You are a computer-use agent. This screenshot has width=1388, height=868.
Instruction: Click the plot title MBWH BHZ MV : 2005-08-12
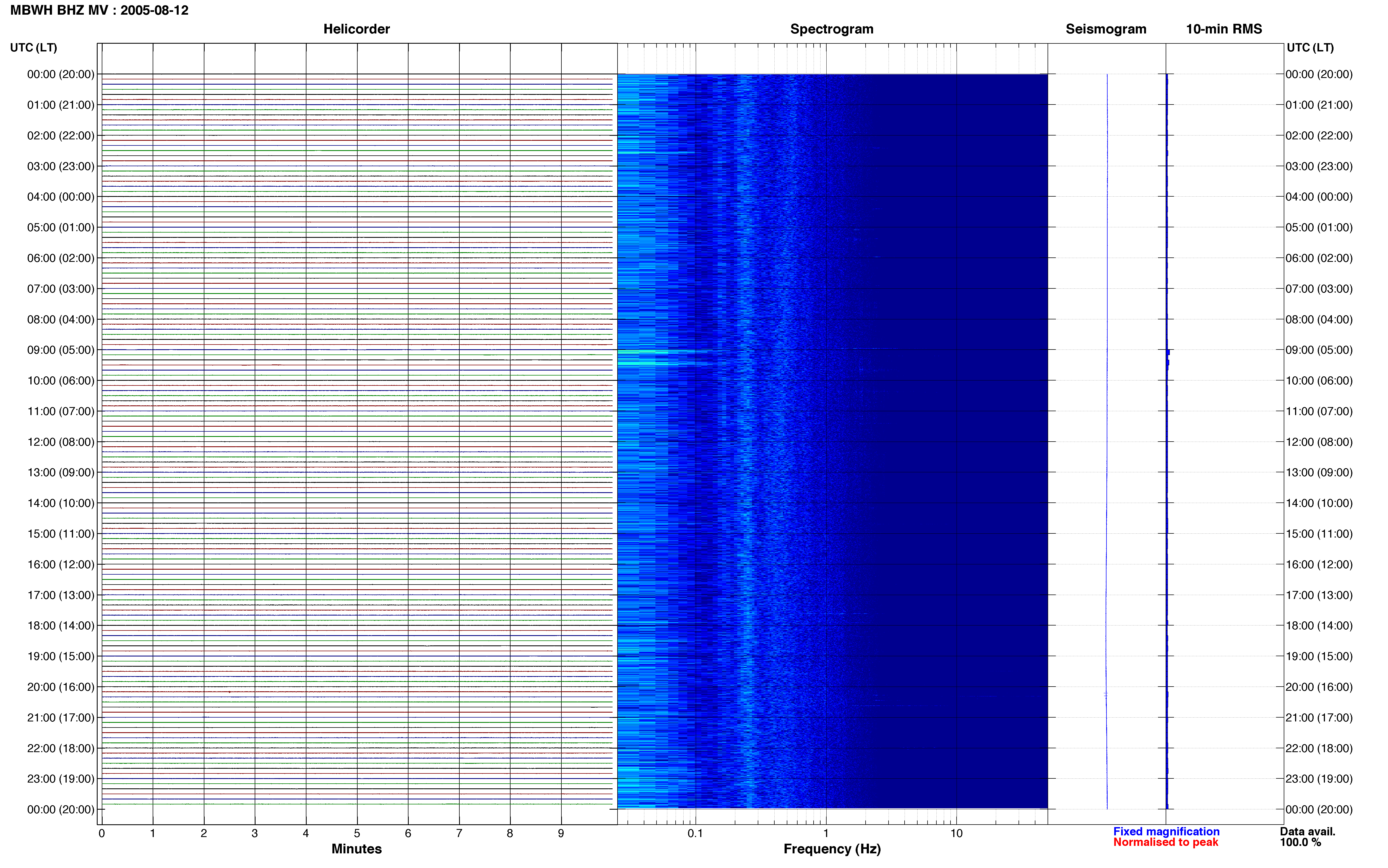coord(99,10)
